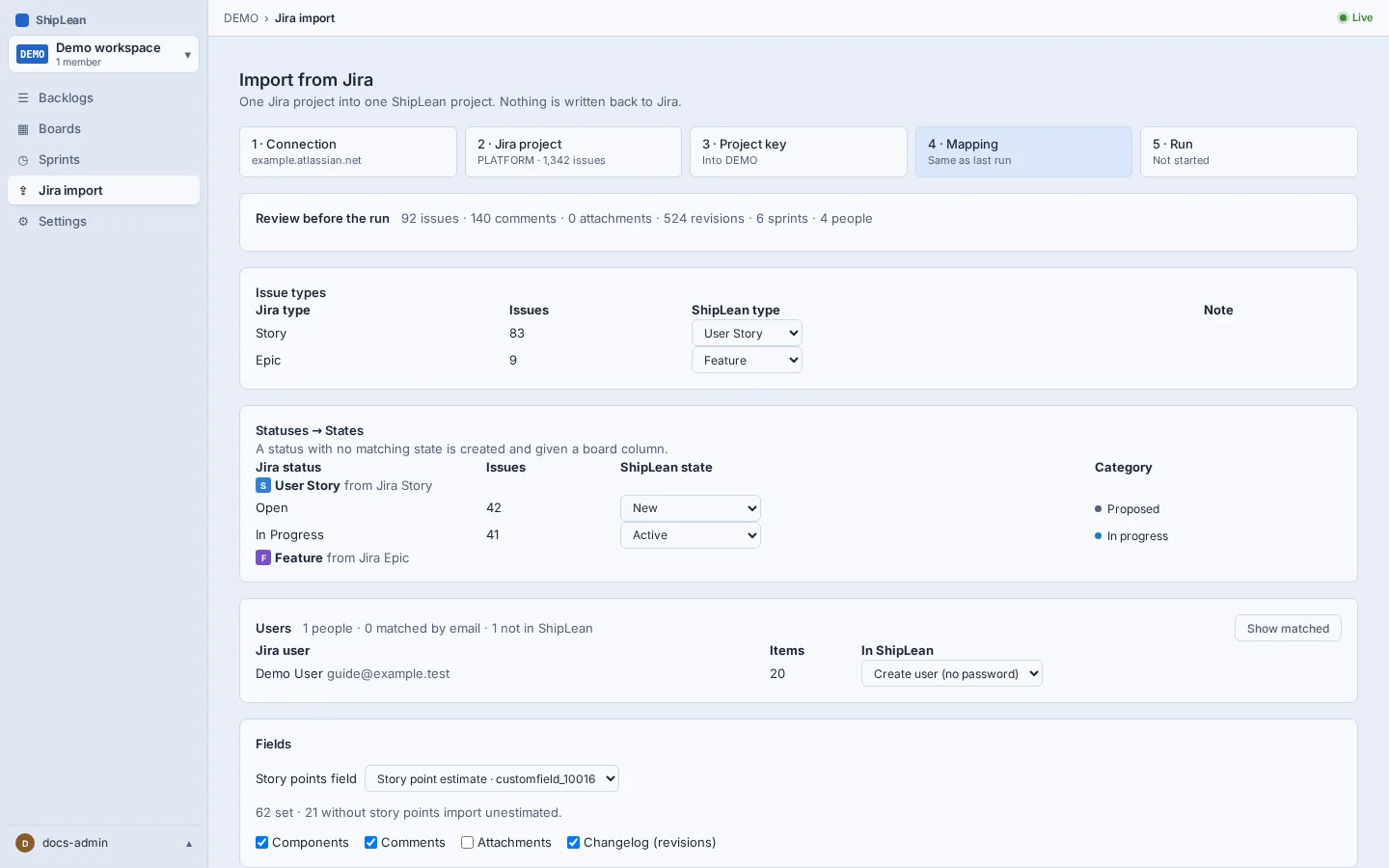Click the Feature type icon
This screenshot has width=1389, height=868.
[x=263, y=558]
